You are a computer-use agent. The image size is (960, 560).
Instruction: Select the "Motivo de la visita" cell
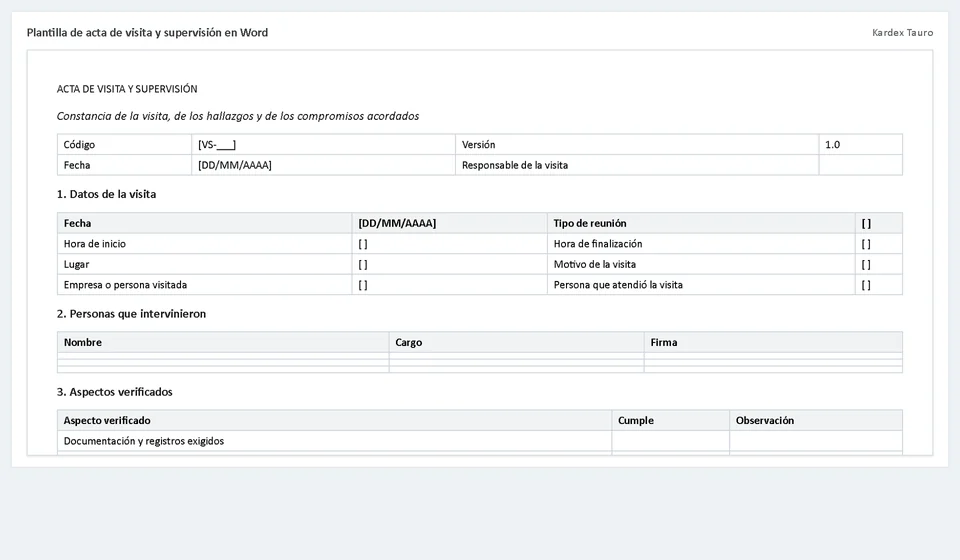tap(701, 264)
